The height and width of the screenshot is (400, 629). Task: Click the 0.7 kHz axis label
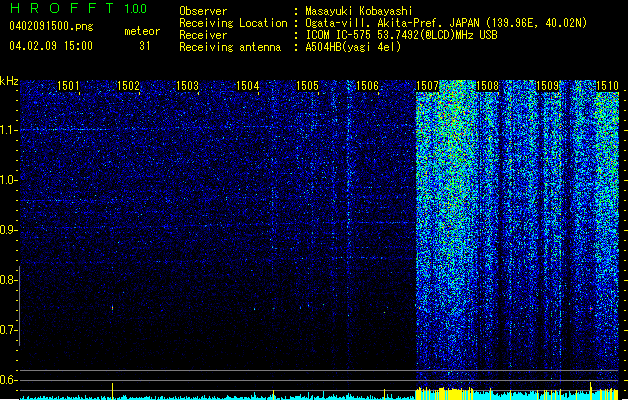[x=8, y=330]
